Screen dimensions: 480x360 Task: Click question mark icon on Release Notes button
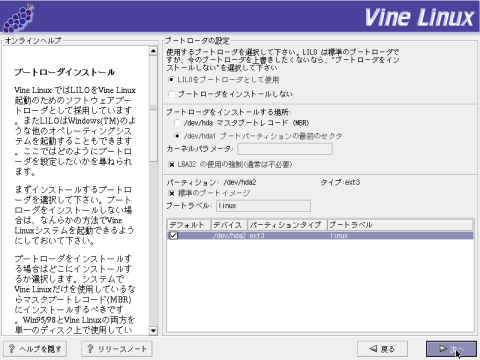click(90, 349)
